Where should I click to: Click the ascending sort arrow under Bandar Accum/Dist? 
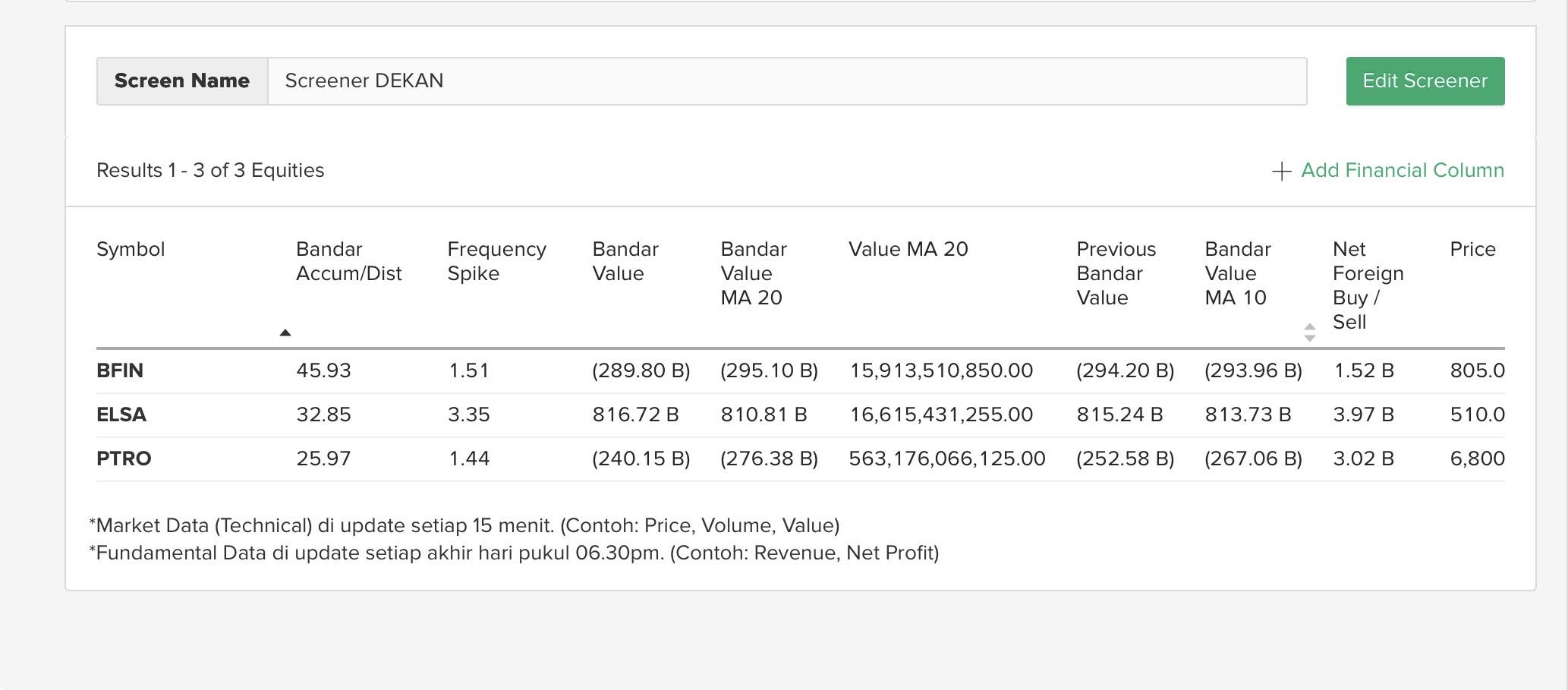pos(285,332)
